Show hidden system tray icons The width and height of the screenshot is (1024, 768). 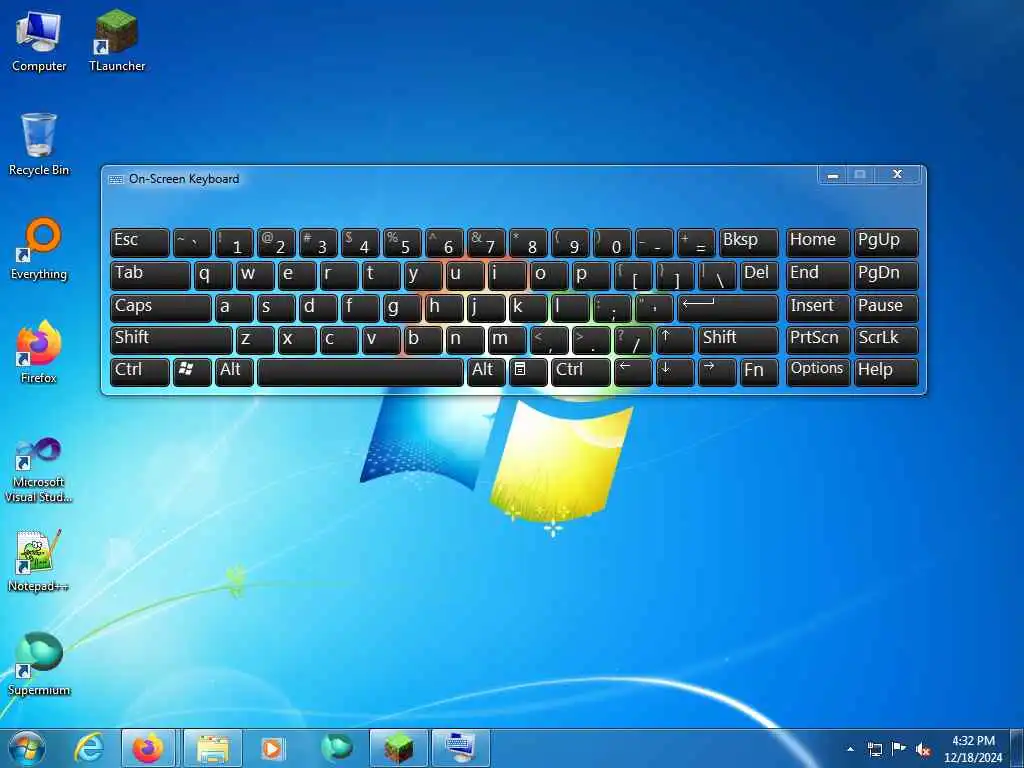850,749
